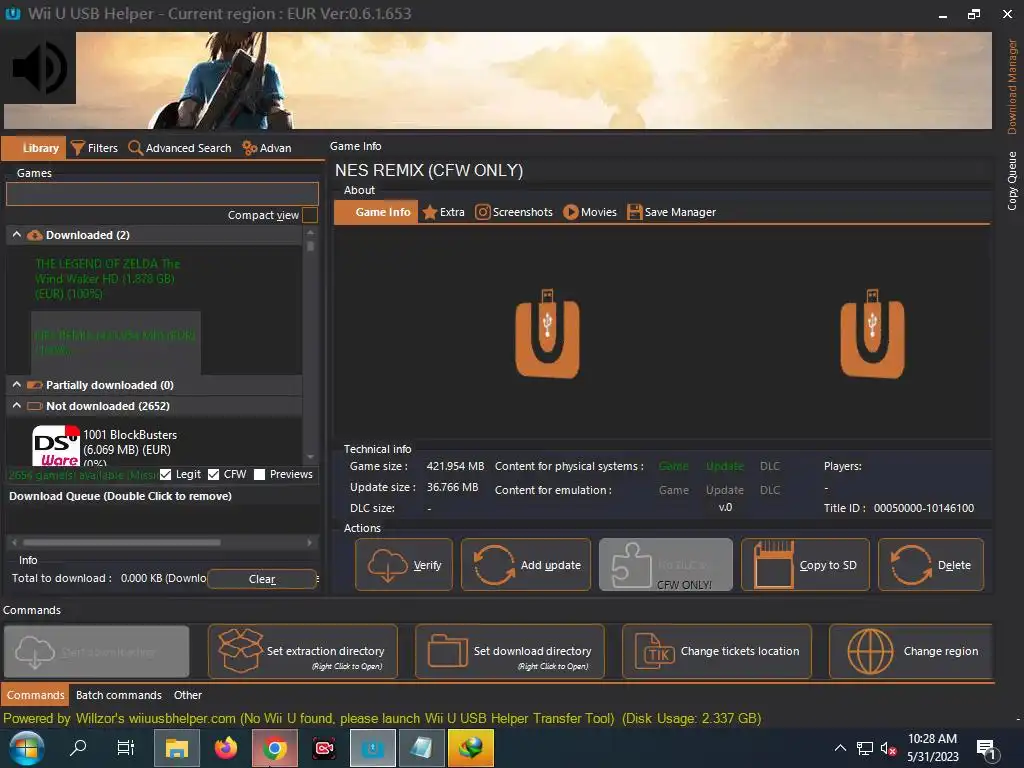
Task: Uncheck the CFW checkbox
Action: click(214, 474)
